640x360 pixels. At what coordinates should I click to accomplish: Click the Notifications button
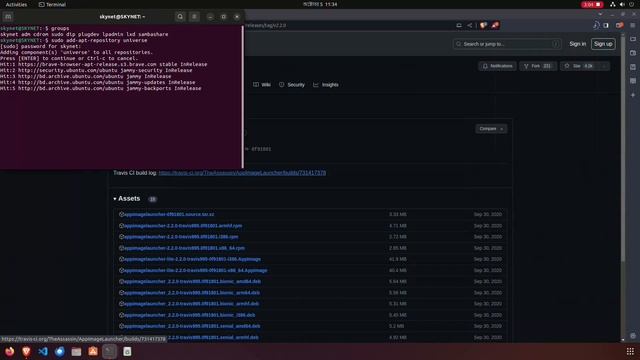click(x=497, y=66)
